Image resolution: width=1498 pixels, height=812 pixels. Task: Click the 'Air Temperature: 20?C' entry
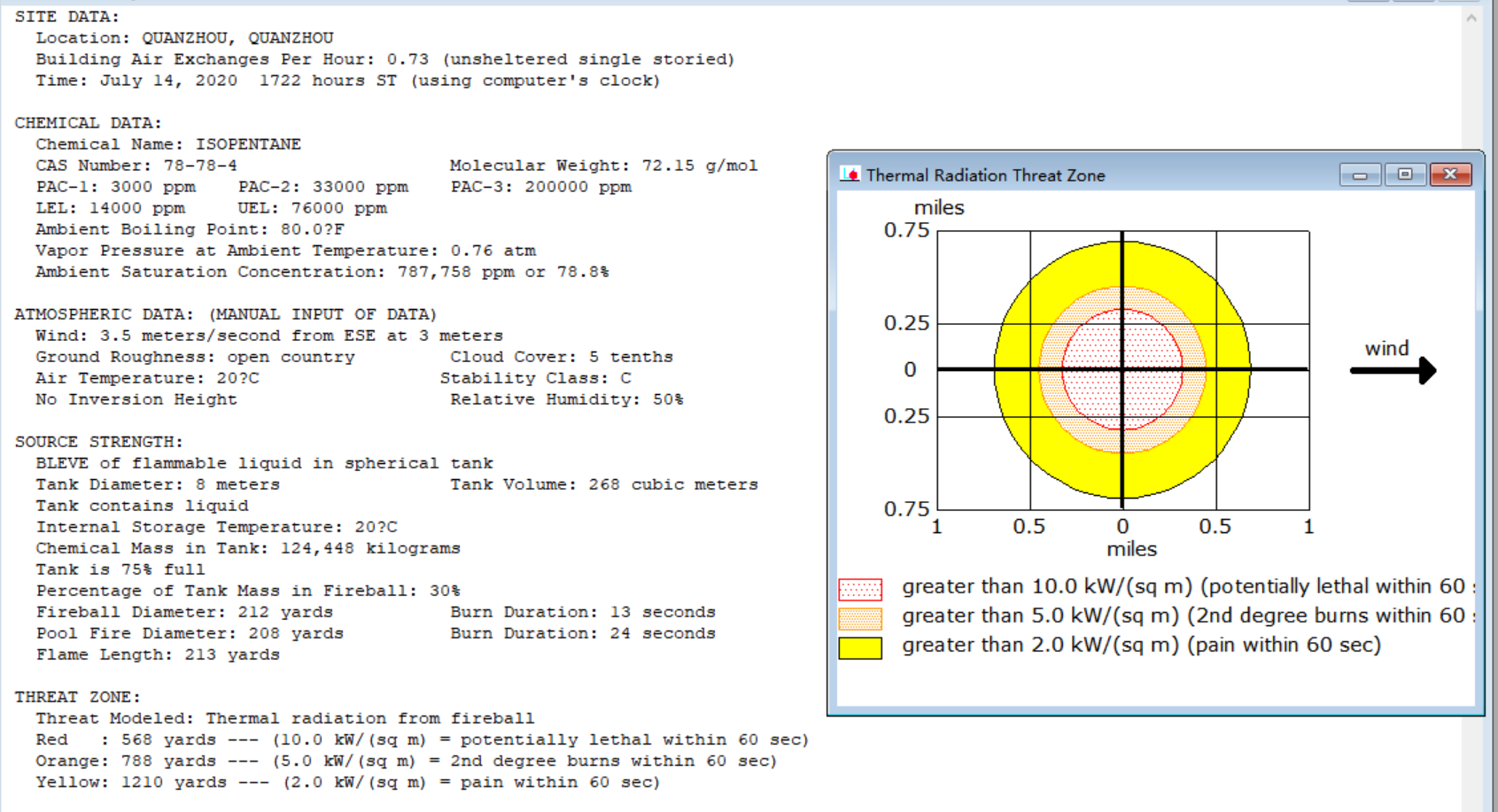click(147, 378)
